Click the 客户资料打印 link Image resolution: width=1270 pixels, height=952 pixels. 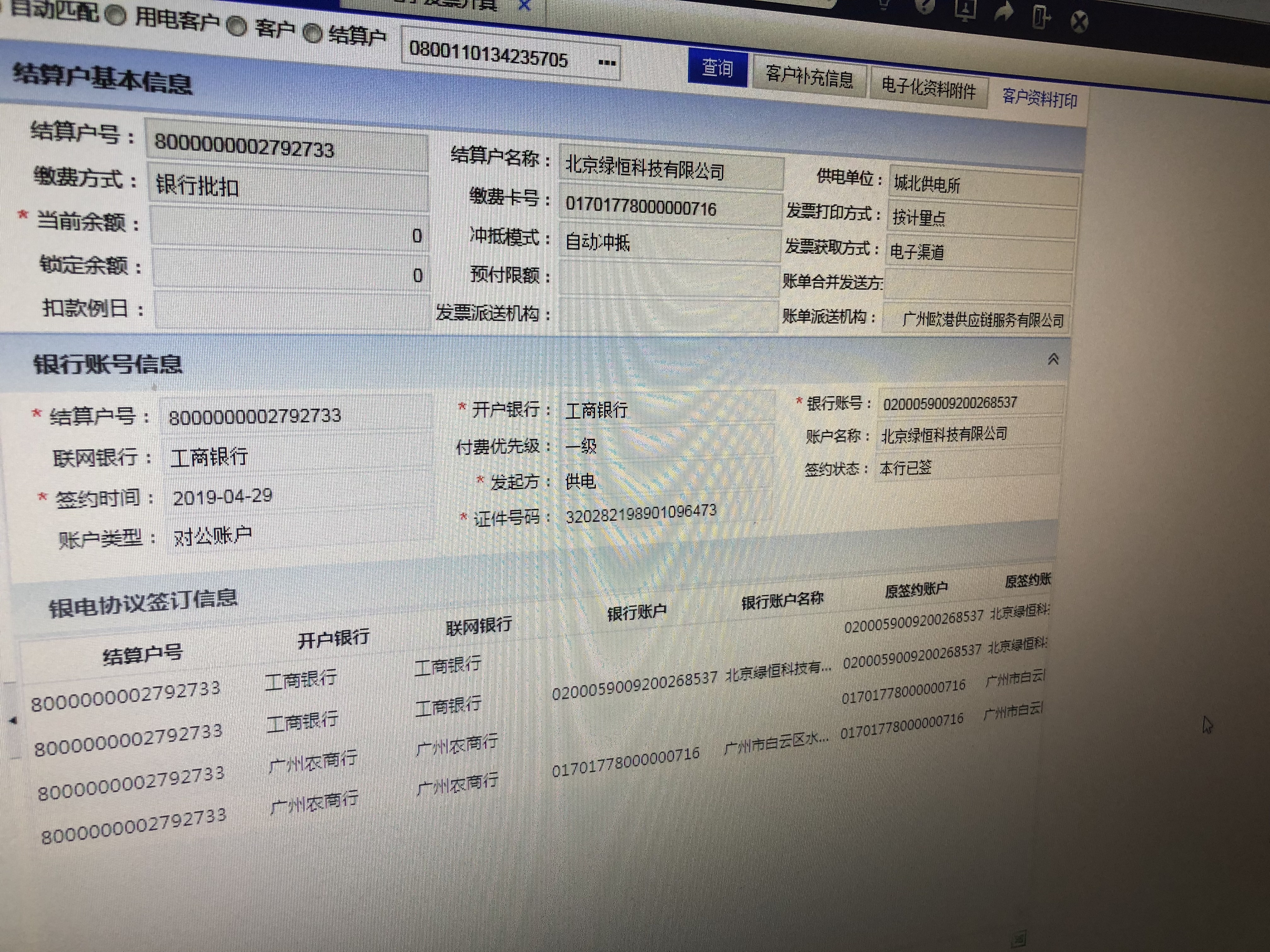tap(1039, 98)
